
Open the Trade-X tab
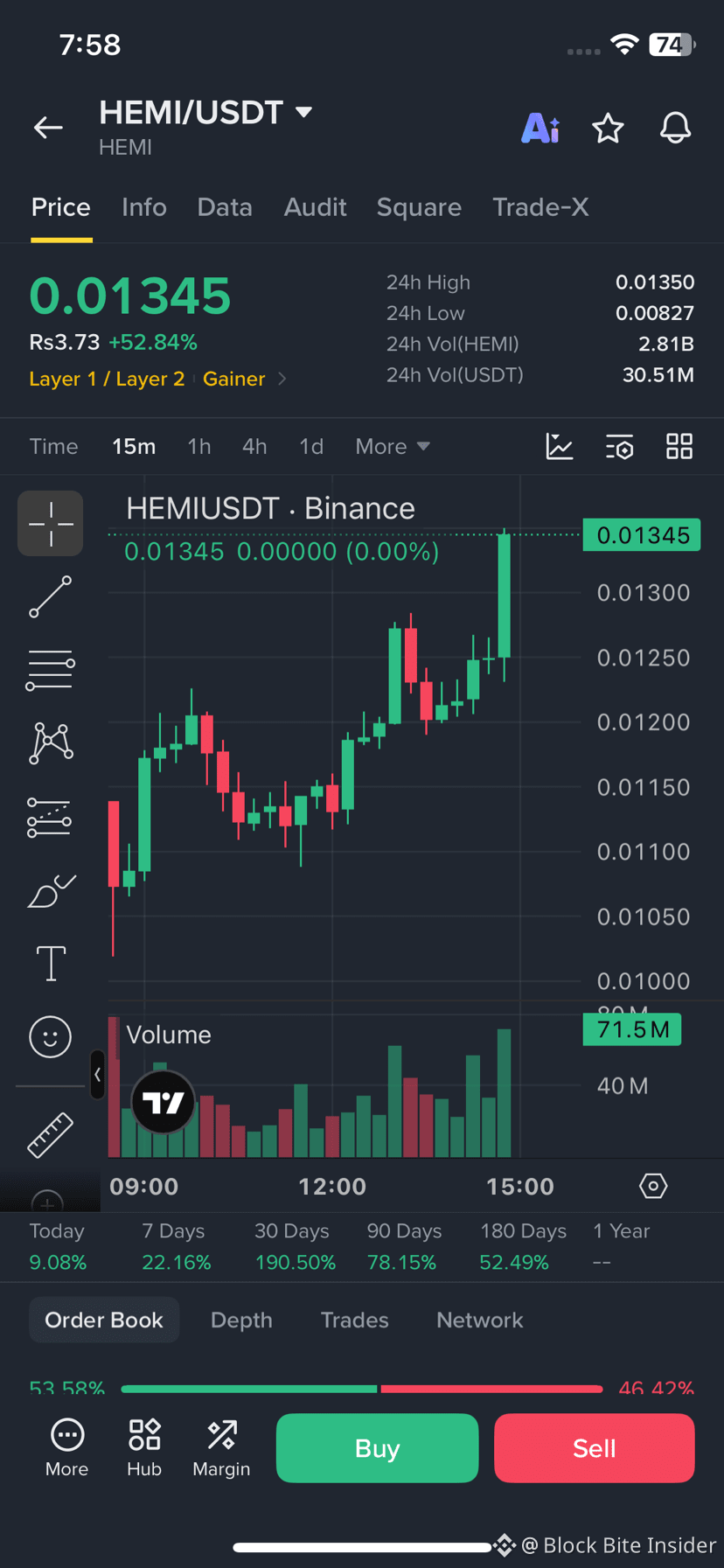(x=540, y=207)
